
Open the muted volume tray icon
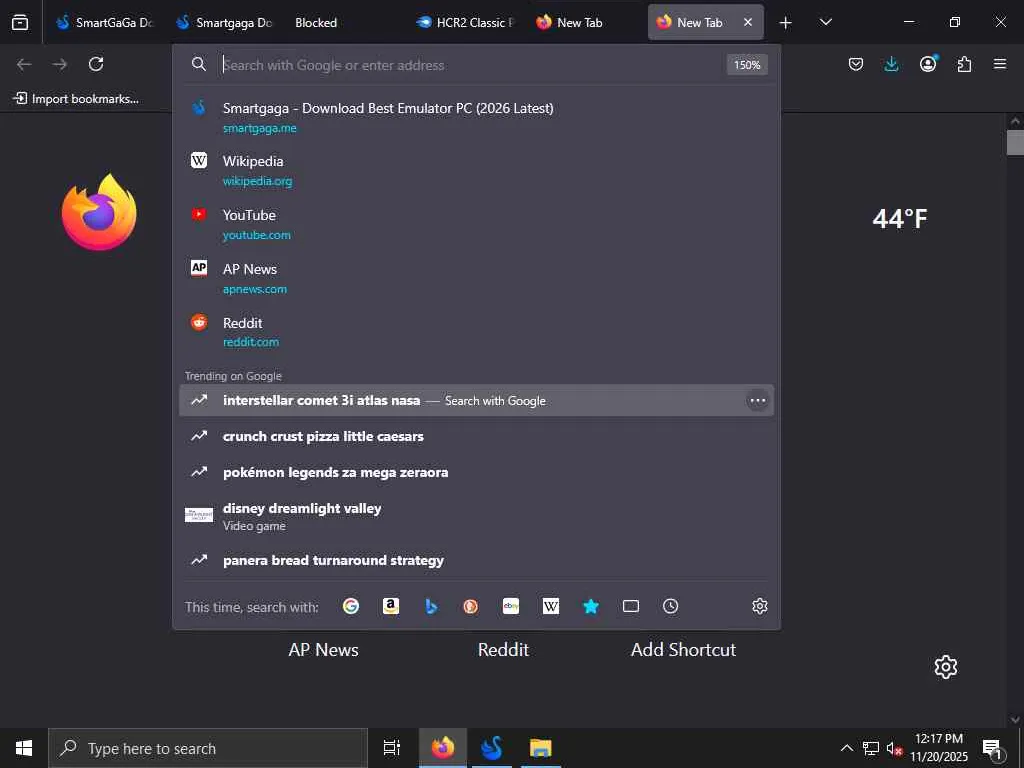click(894, 748)
